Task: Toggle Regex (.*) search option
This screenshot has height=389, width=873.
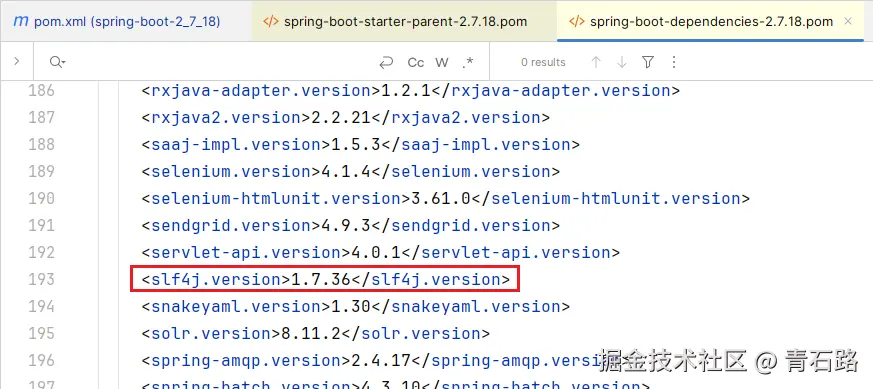Action: [468, 62]
